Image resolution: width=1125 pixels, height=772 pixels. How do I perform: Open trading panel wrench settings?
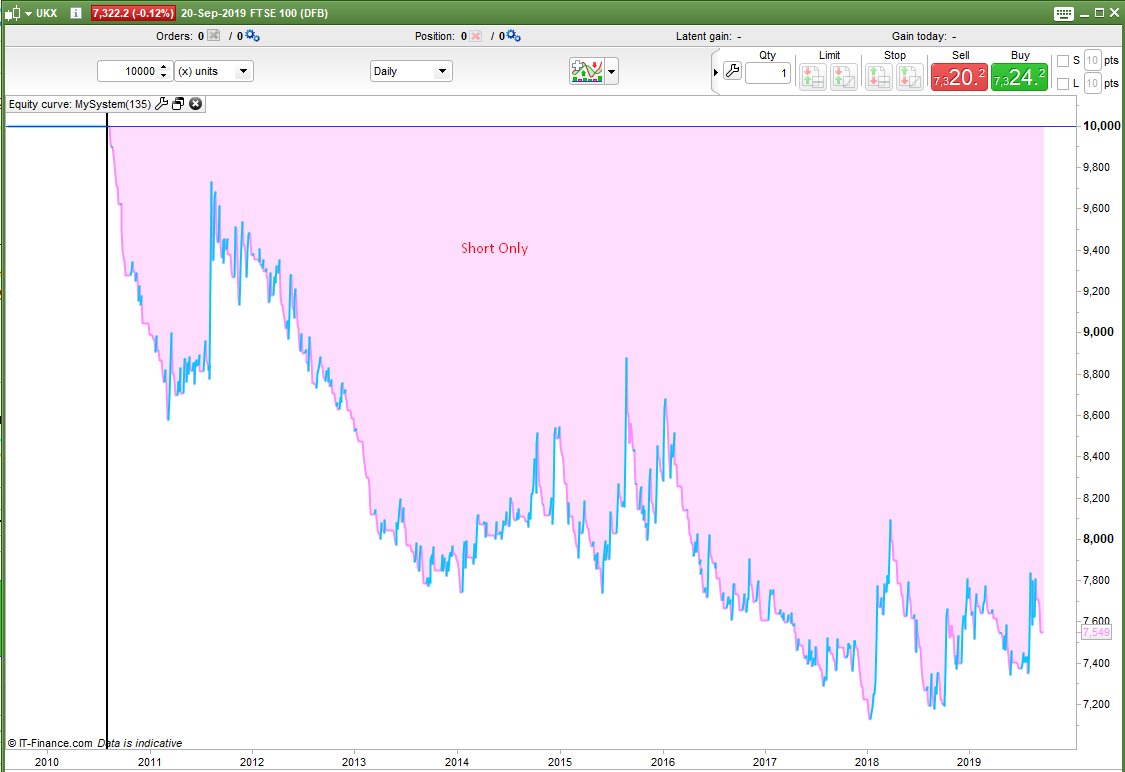tap(733, 70)
